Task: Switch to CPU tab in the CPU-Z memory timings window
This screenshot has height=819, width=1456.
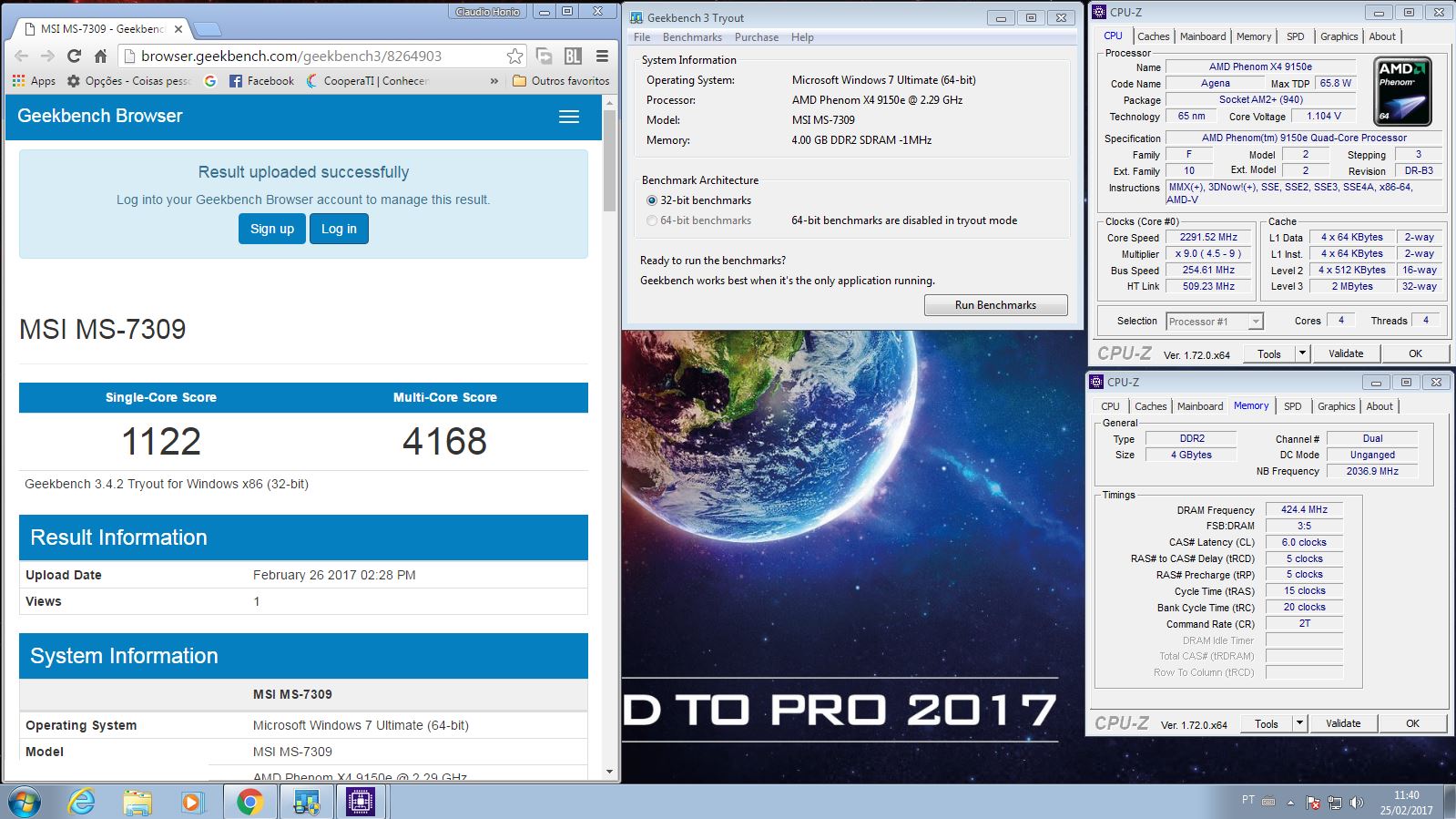Action: coord(1110,406)
